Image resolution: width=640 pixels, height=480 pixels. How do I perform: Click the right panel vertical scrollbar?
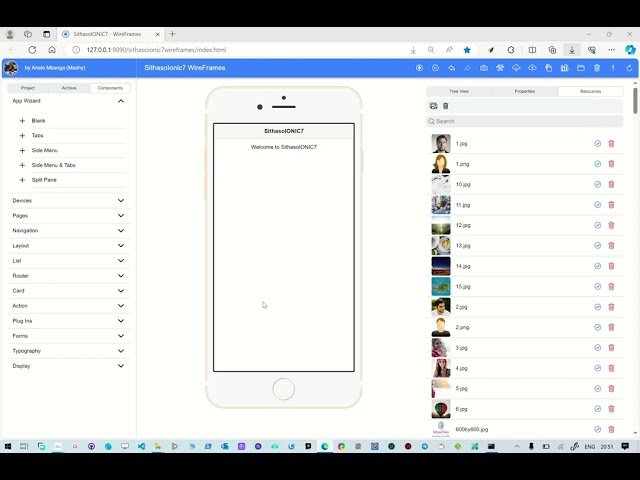tap(635, 100)
